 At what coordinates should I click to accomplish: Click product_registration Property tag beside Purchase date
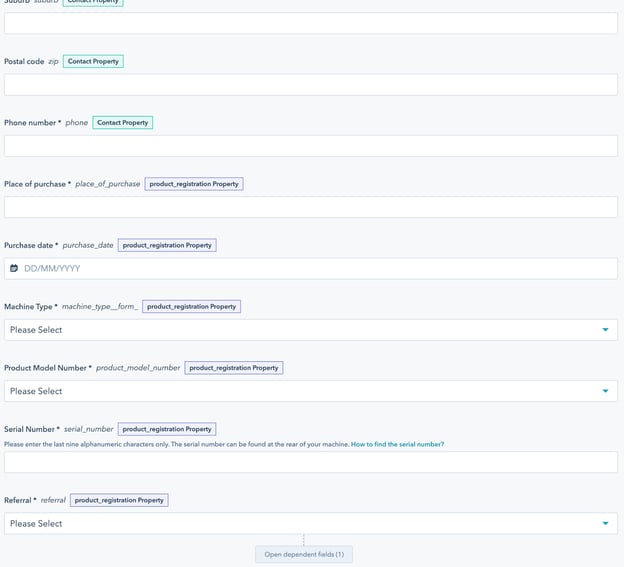click(x=167, y=245)
